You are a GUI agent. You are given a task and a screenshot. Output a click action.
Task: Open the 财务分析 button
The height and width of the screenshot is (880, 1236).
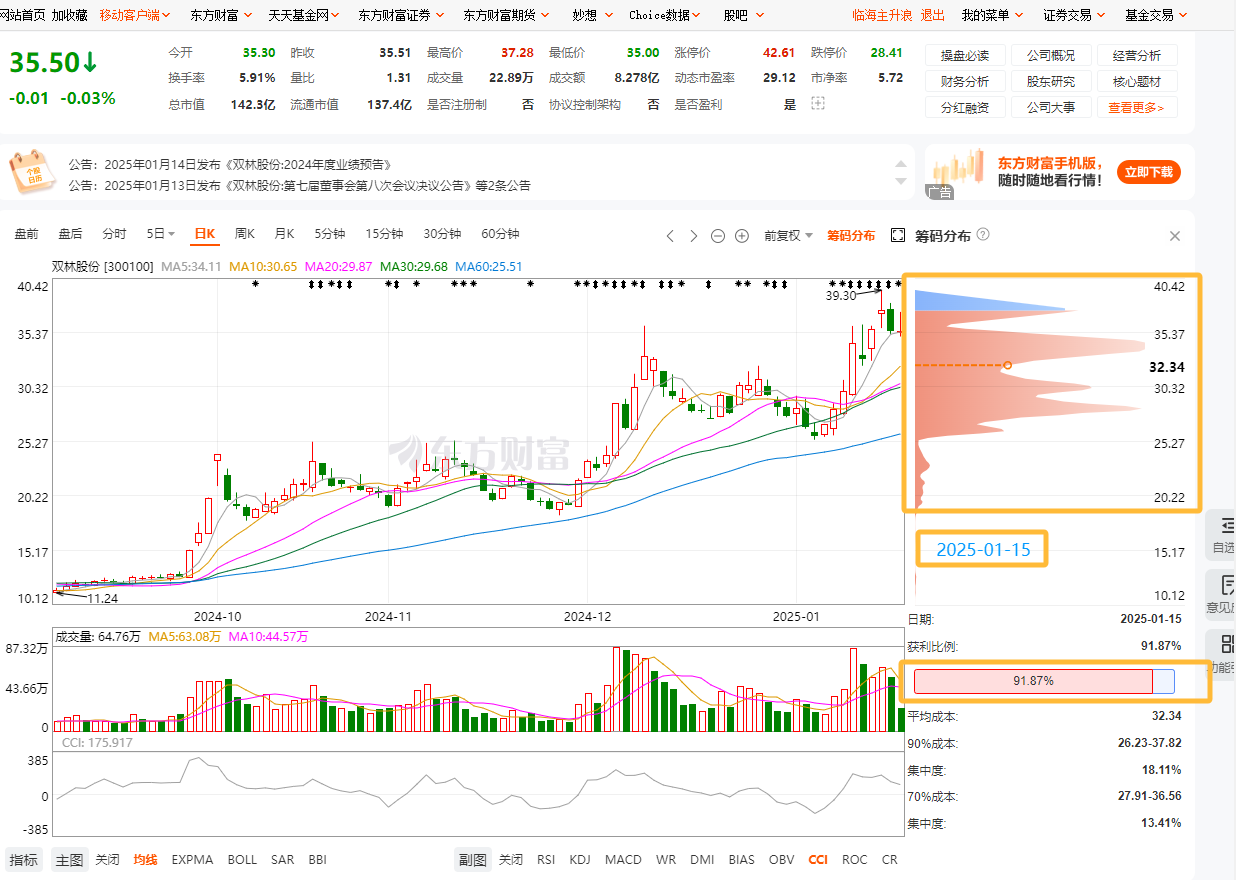[965, 81]
